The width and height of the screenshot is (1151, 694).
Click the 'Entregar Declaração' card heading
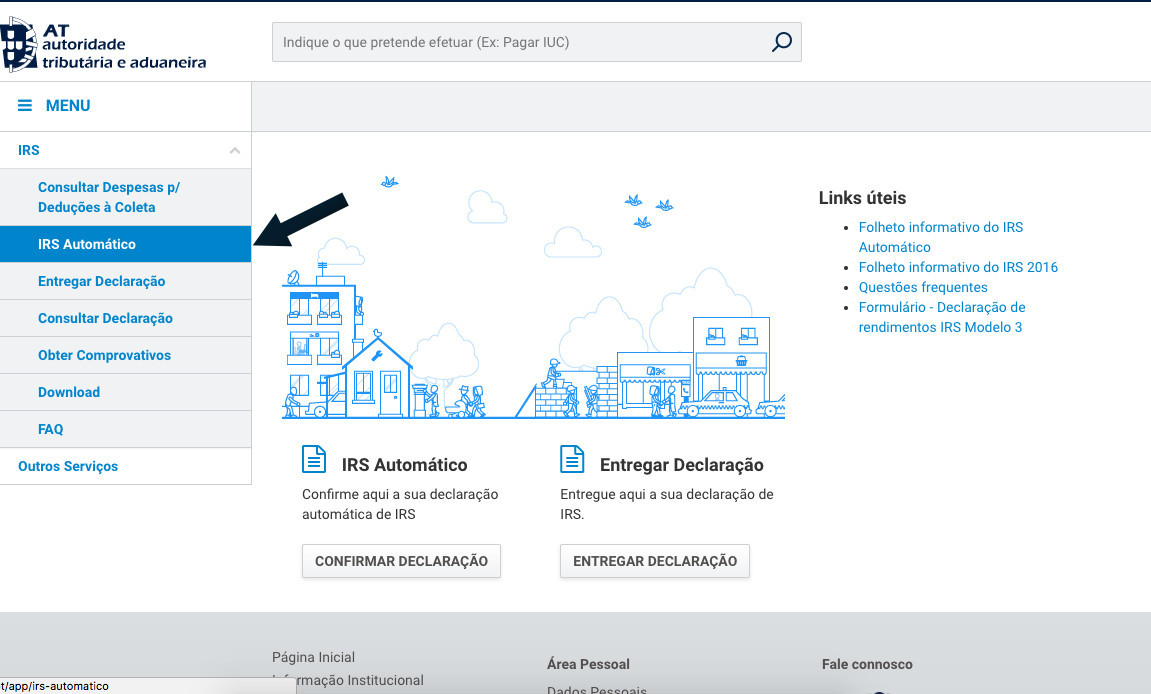coord(681,465)
